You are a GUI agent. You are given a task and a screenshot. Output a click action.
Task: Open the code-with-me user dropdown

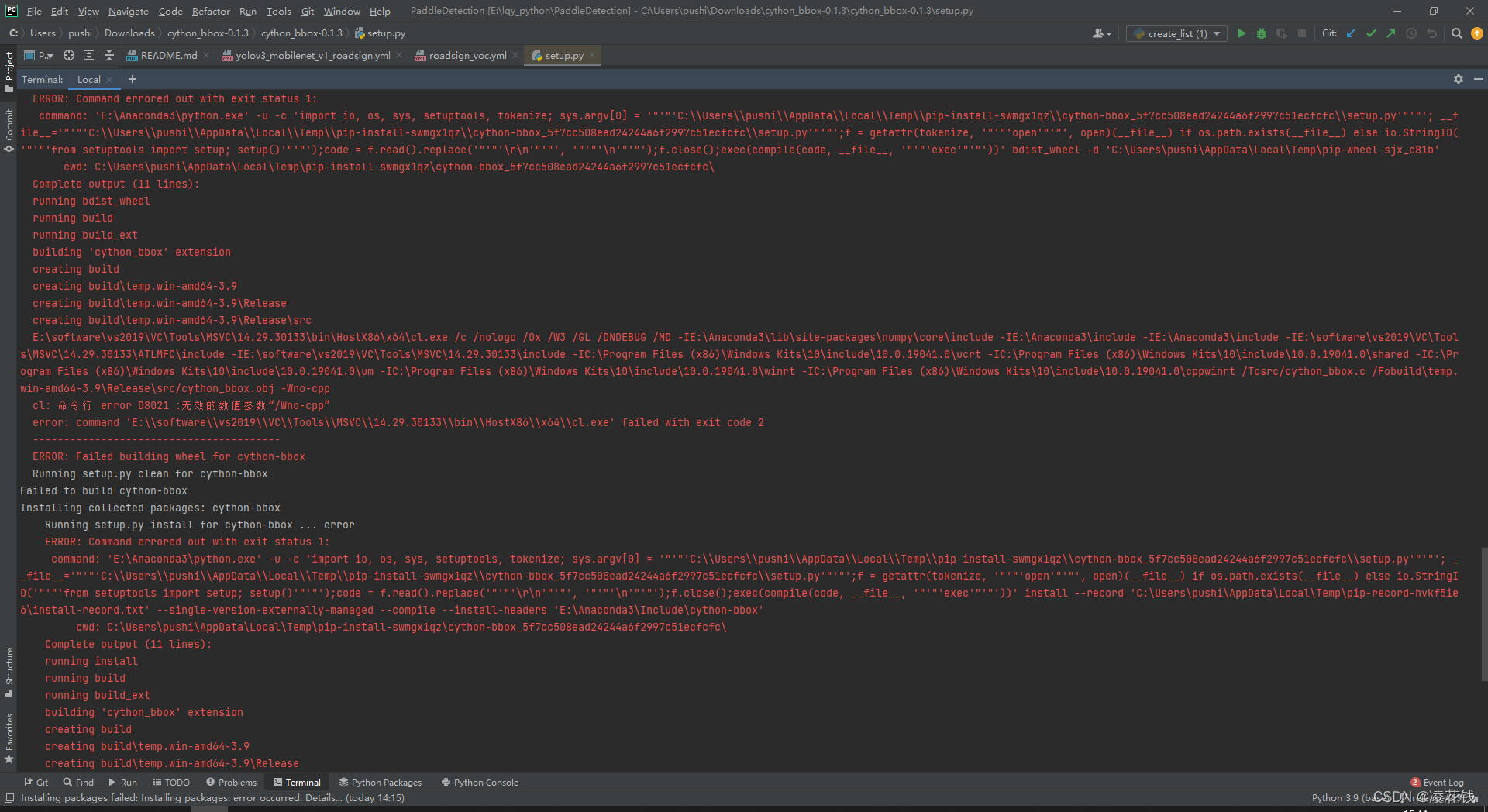[1101, 33]
